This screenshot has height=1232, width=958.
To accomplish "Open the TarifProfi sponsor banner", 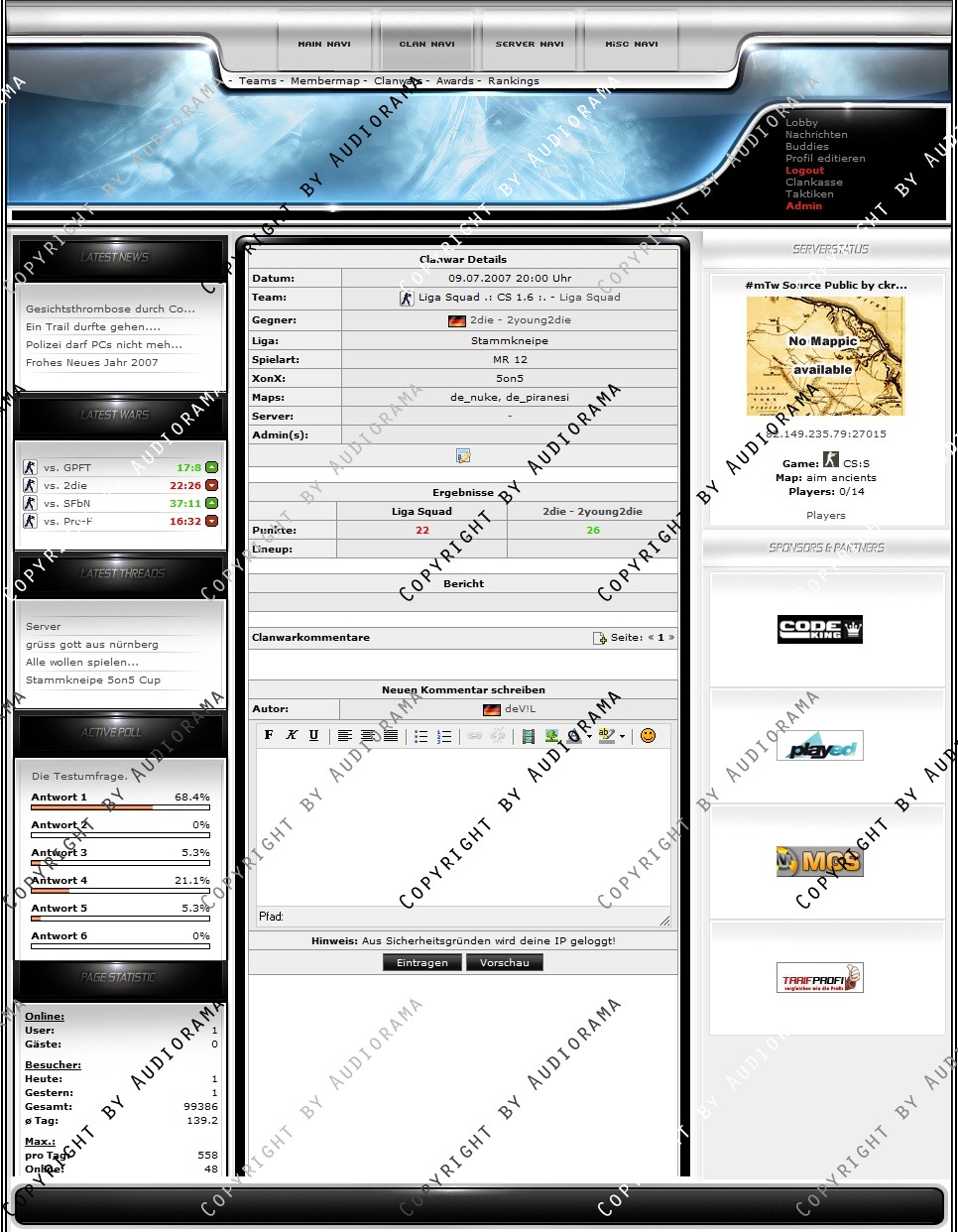I will tap(820, 978).
